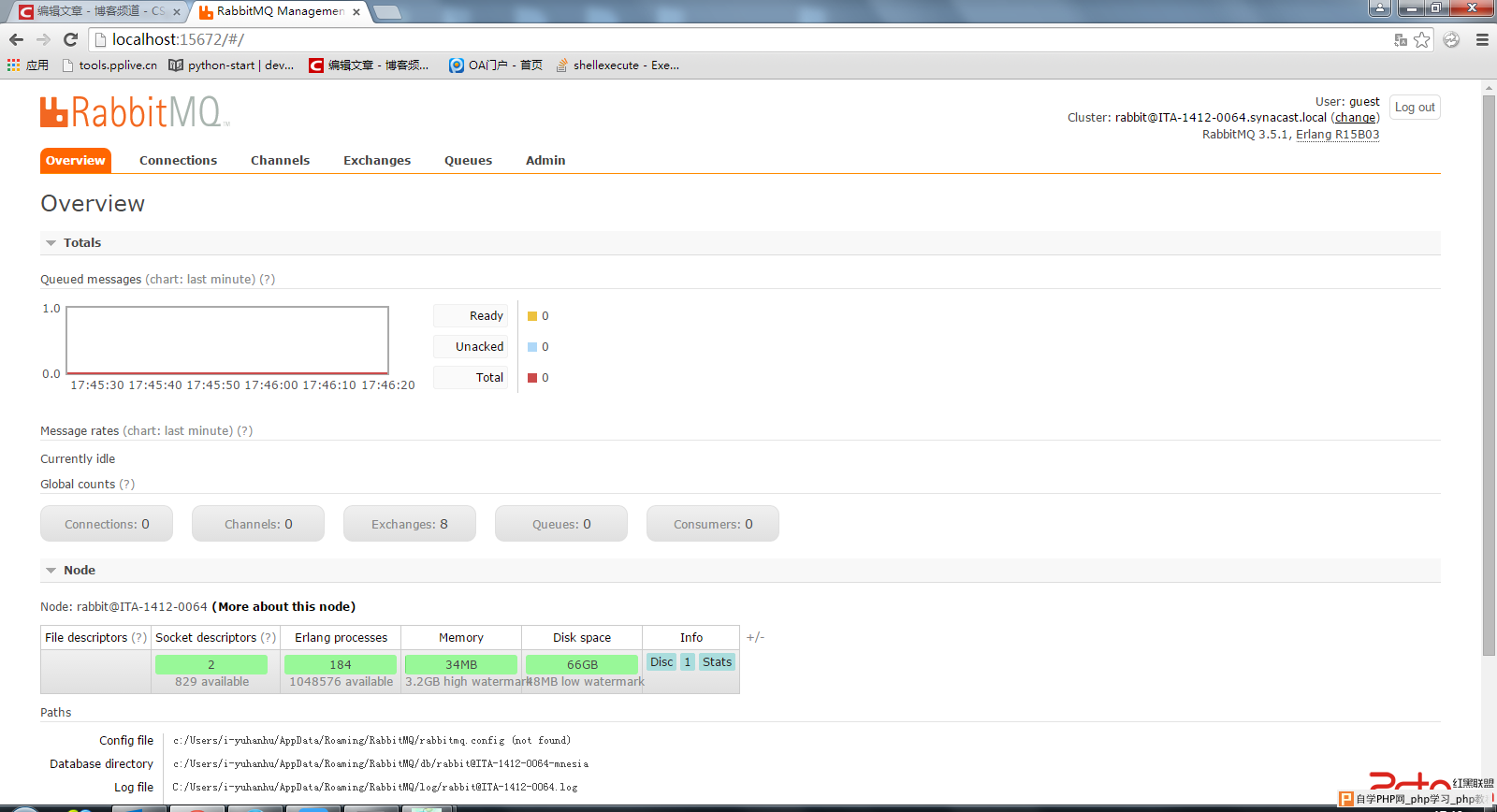This screenshot has height=812, width=1497.
Task: Toggle node table columns with +/-
Action: (755, 637)
